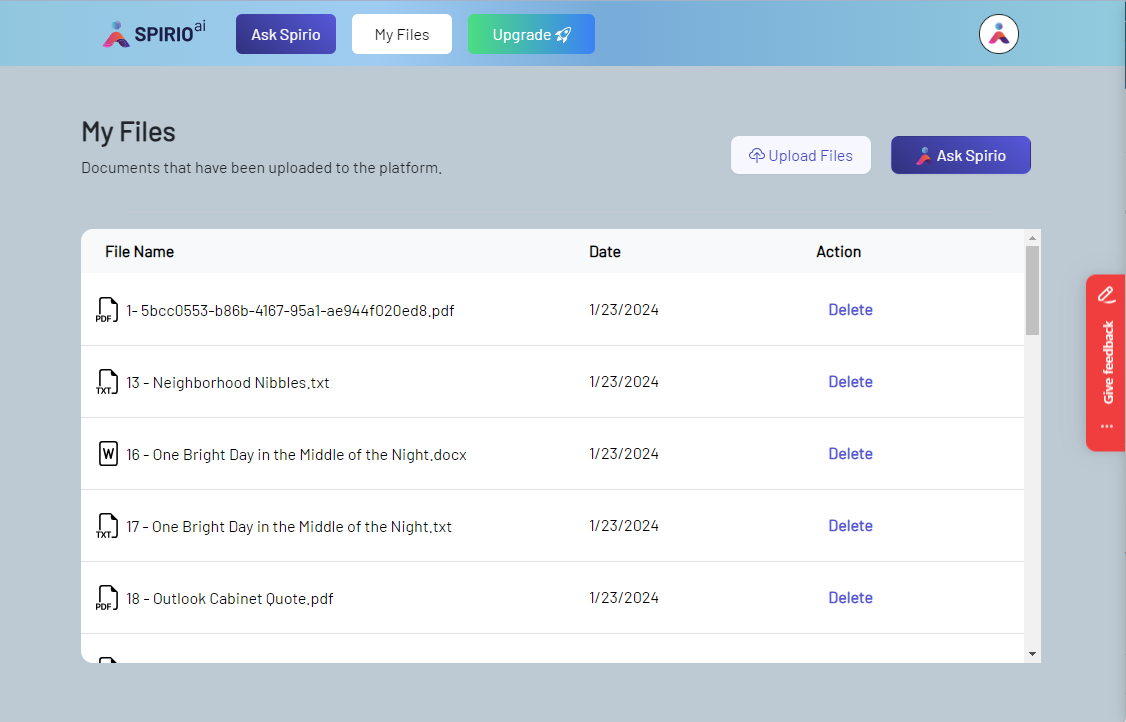
Task: Click file list scrollbar up arrow
Action: pyautogui.click(x=1032, y=238)
